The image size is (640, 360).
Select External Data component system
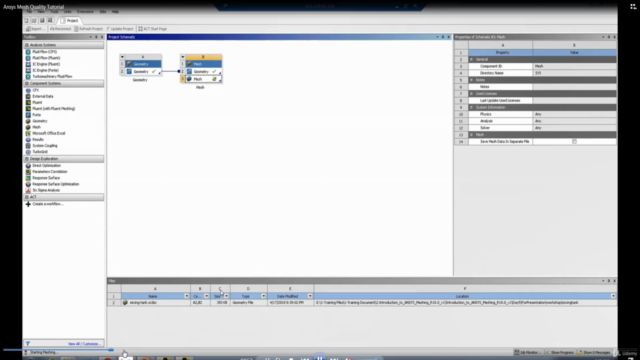tap(42, 96)
